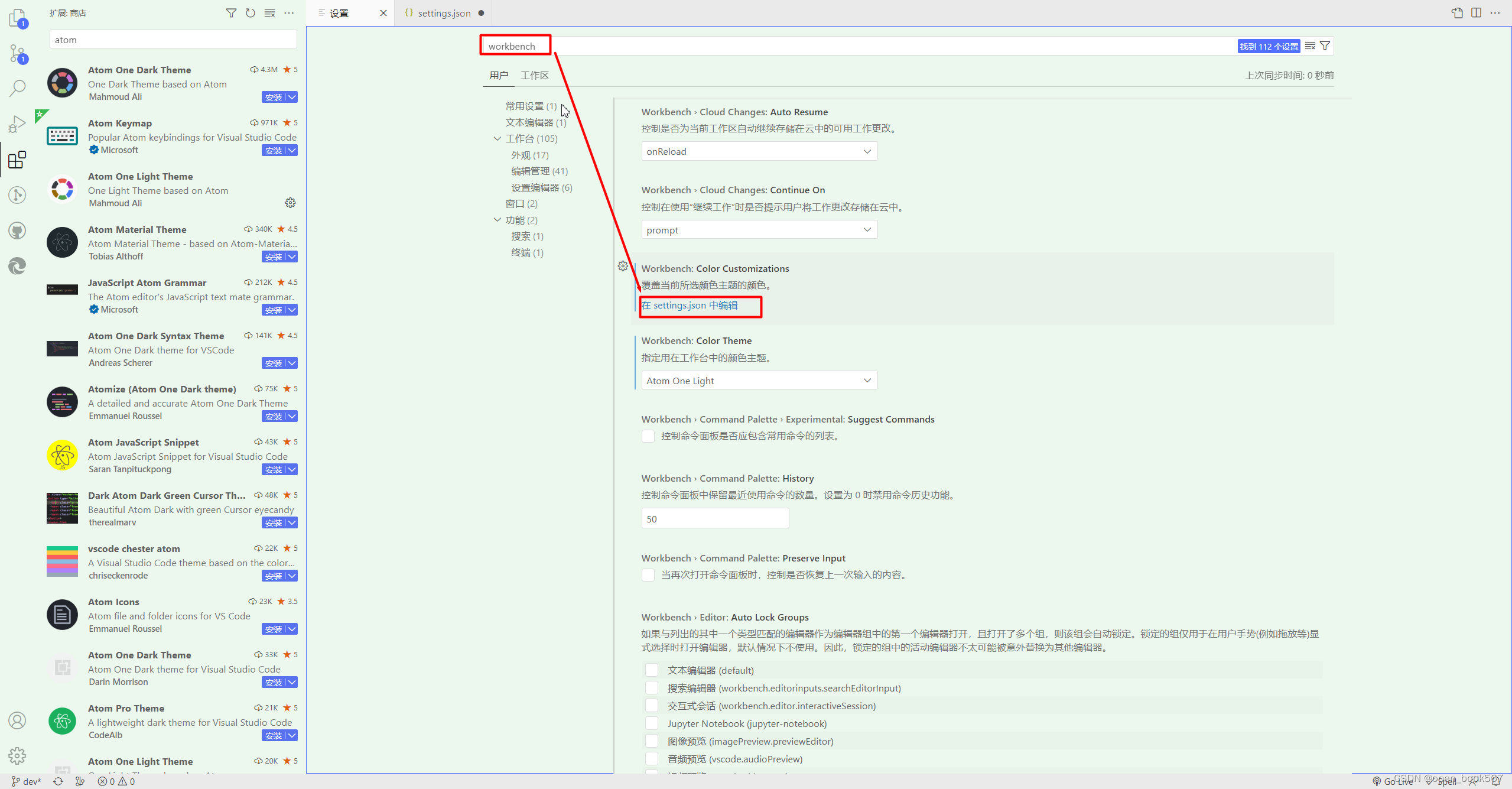
Task: Check 交互式会话 interactiveSession option
Action: click(652, 705)
